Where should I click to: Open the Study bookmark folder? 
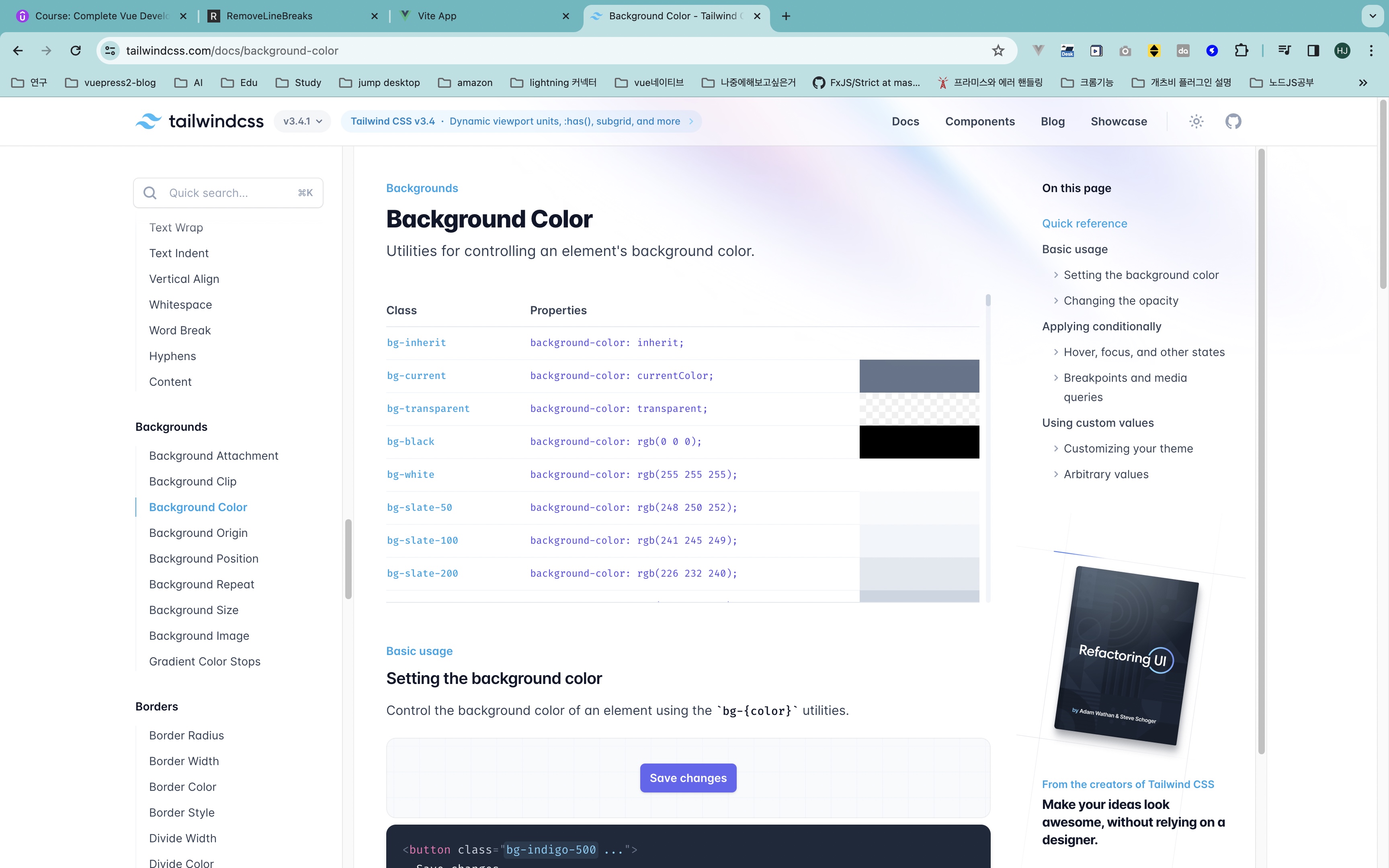pos(299,83)
